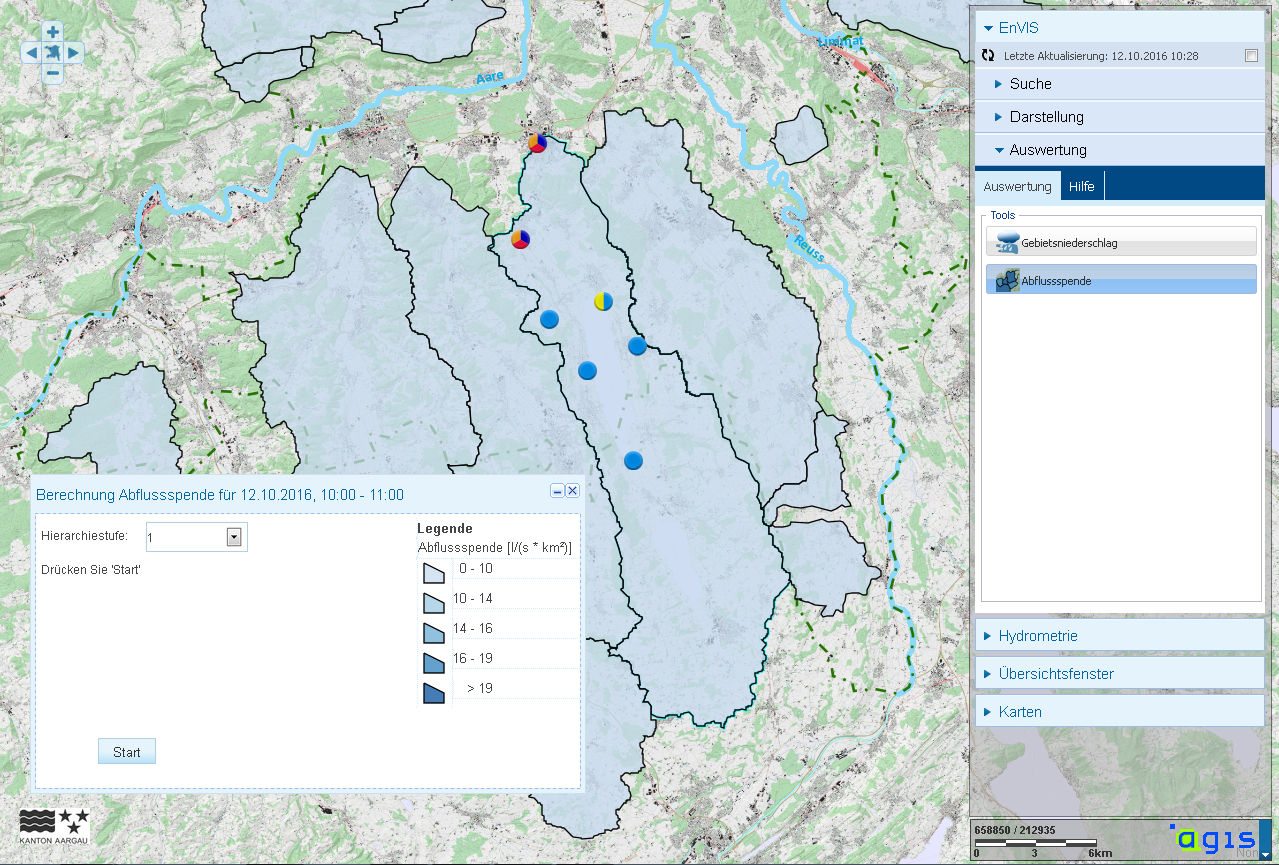
Task: Click the northernmost pie-chart station marker
Action: click(537, 143)
